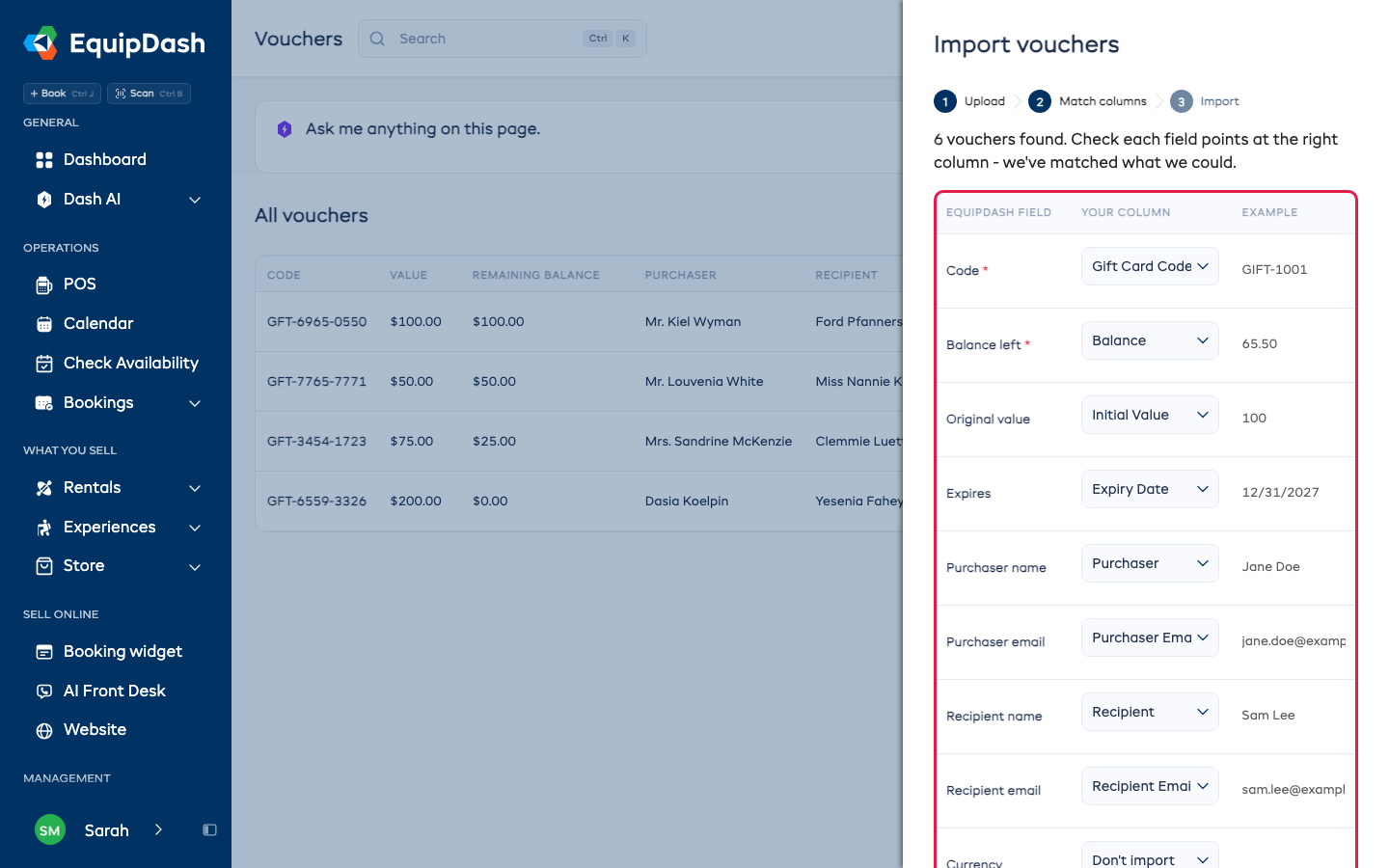Click the Rentals sidebar icon
Screen dimensions: 1389x868
coord(44,488)
